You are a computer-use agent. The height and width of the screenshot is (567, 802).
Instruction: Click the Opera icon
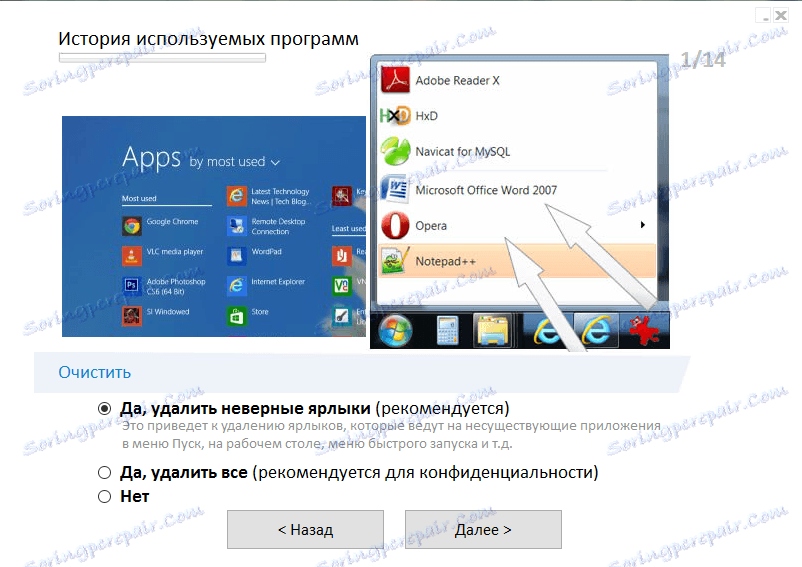[395, 225]
